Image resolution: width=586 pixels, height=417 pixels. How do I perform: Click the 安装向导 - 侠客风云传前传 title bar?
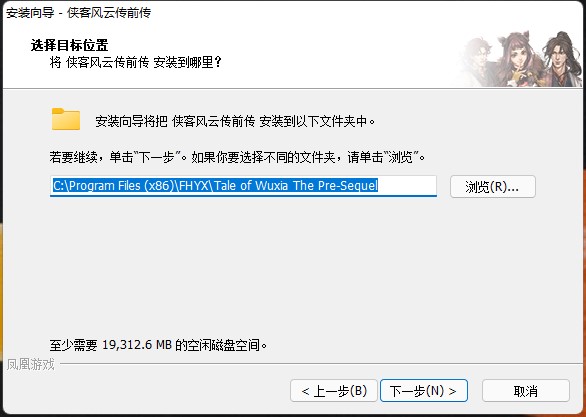tap(78, 13)
